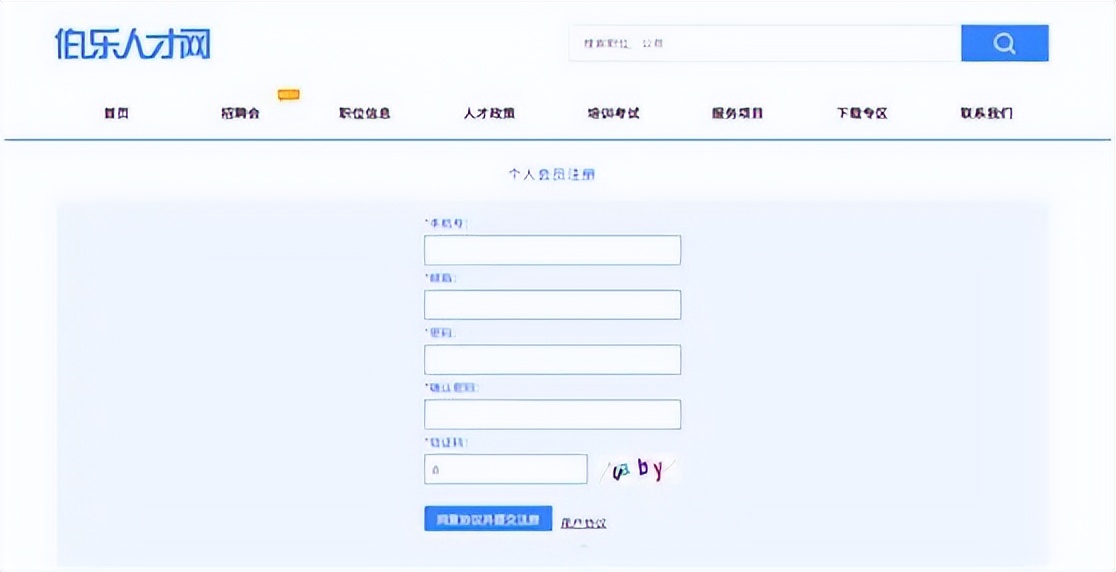1116x572 pixels.
Task: Click the 邮箱 email input field
Action: (552, 304)
